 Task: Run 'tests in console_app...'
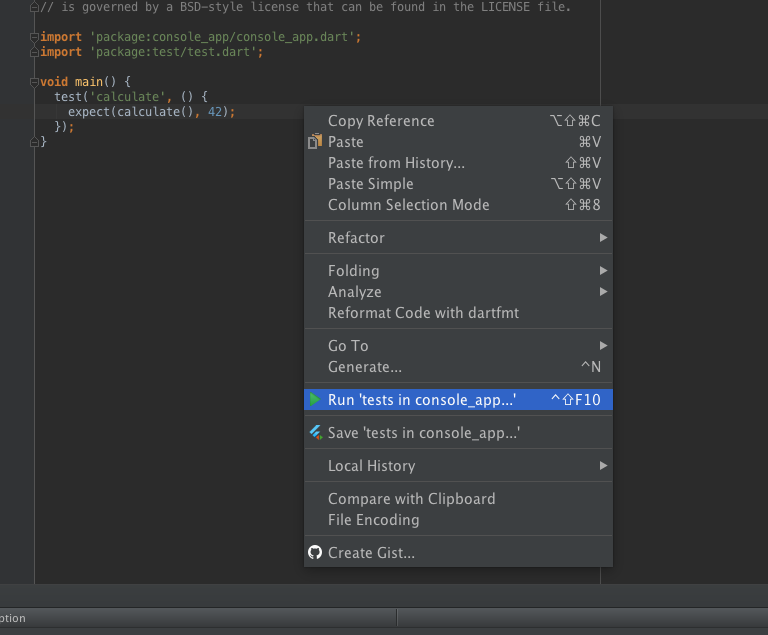pos(458,399)
